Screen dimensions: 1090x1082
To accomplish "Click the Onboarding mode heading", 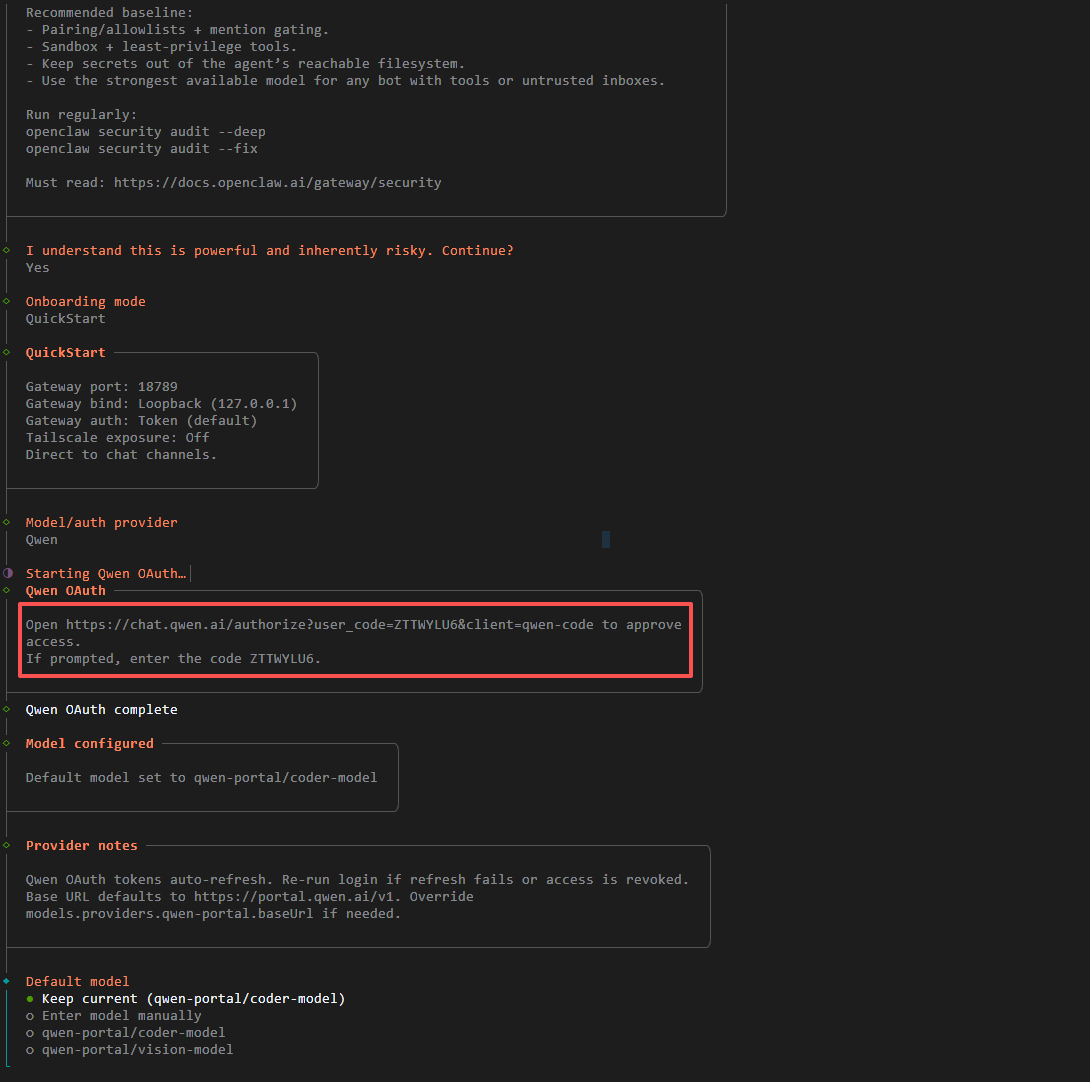I will [86, 302].
